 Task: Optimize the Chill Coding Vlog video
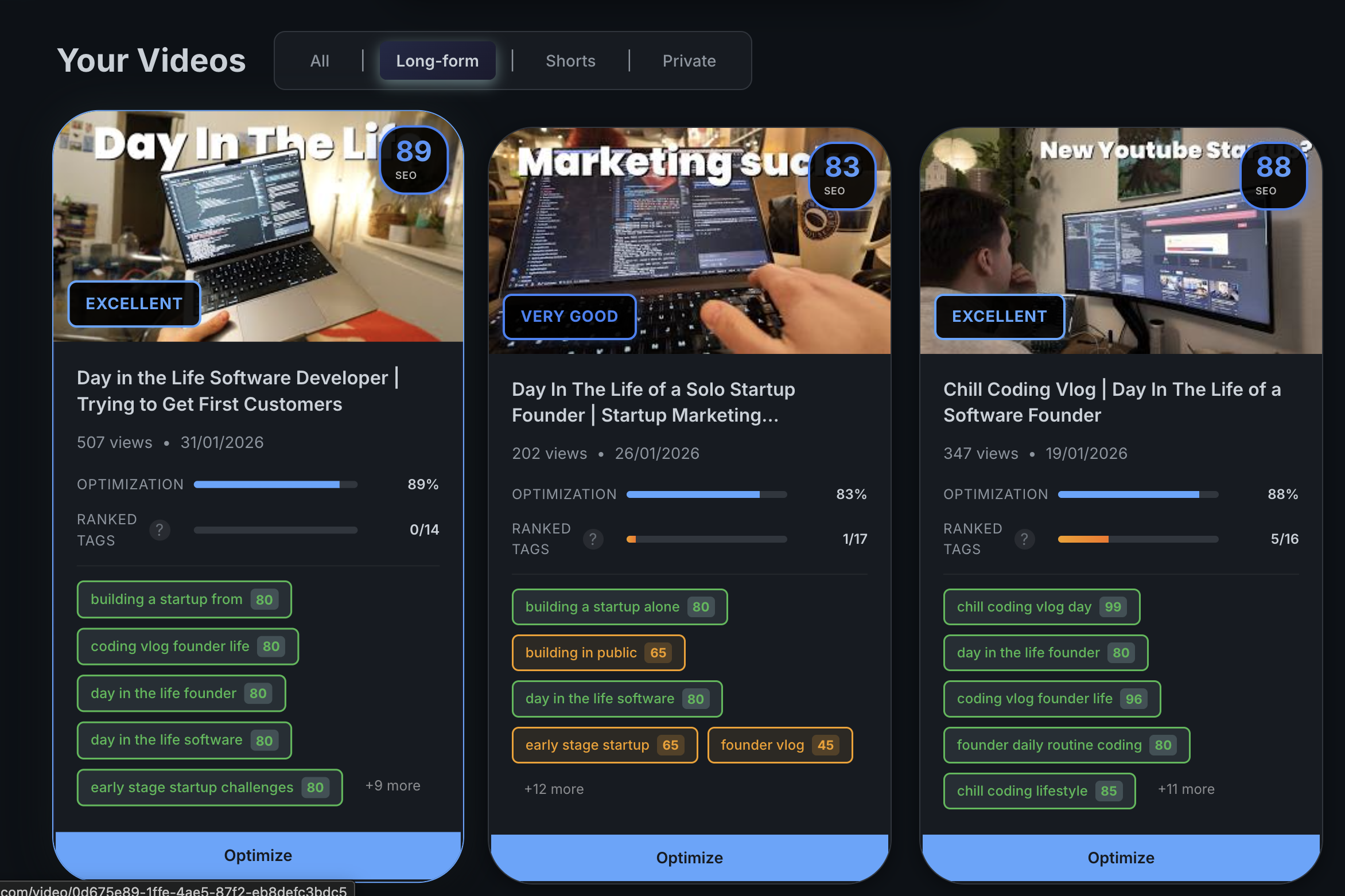[x=1120, y=858]
